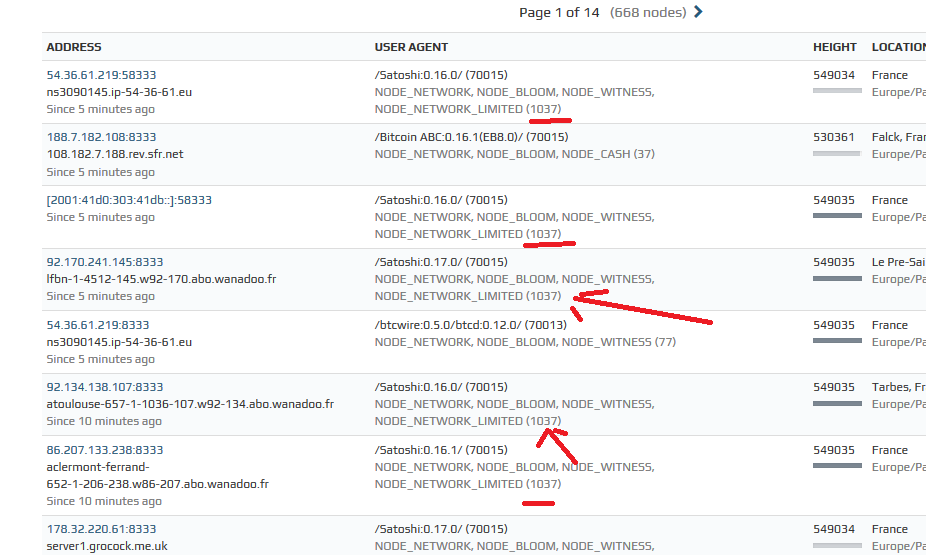Click the ADDRESS column header

pyautogui.click(x=74, y=47)
